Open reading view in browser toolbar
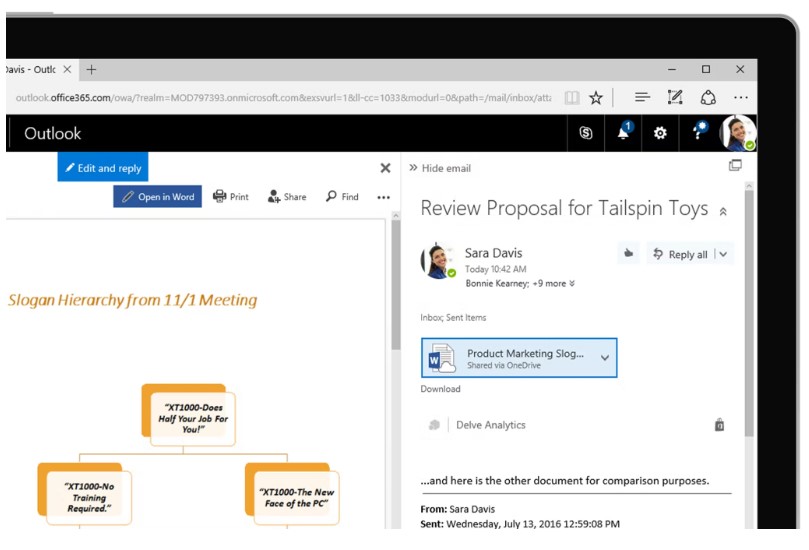This screenshot has height=550, width=809. pyautogui.click(x=572, y=98)
